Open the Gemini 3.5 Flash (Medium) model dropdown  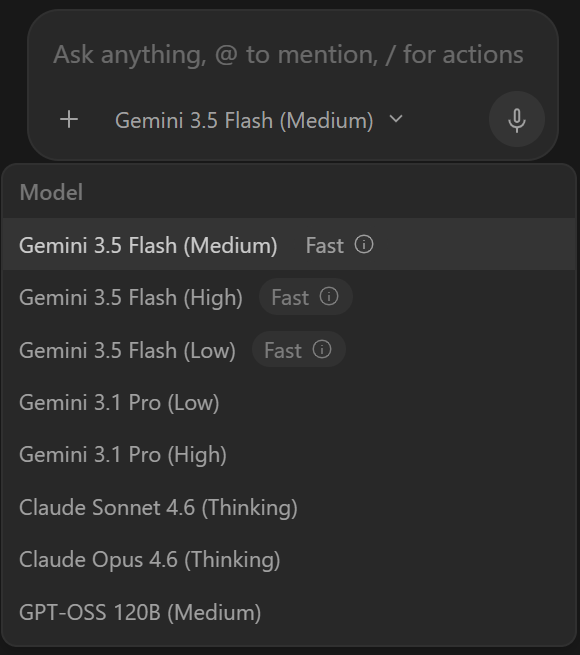point(259,120)
